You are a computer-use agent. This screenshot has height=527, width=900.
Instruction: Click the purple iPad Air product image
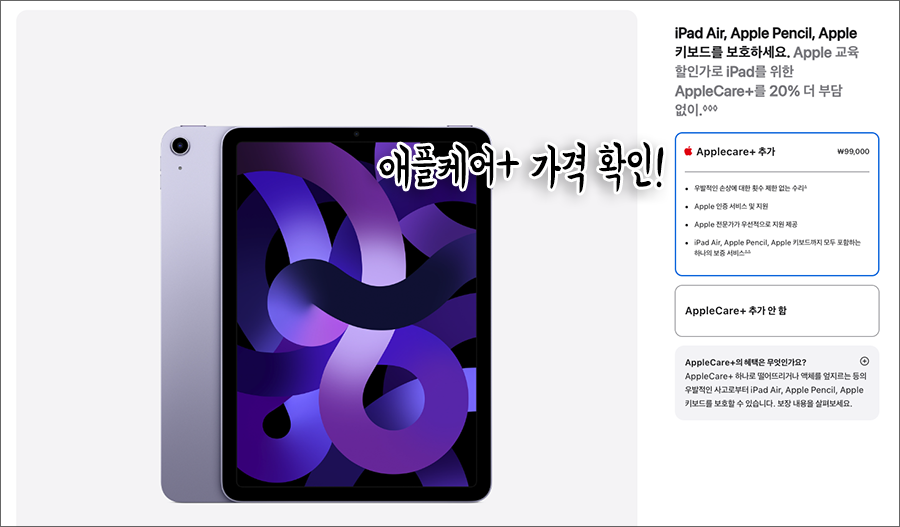click(x=326, y=314)
